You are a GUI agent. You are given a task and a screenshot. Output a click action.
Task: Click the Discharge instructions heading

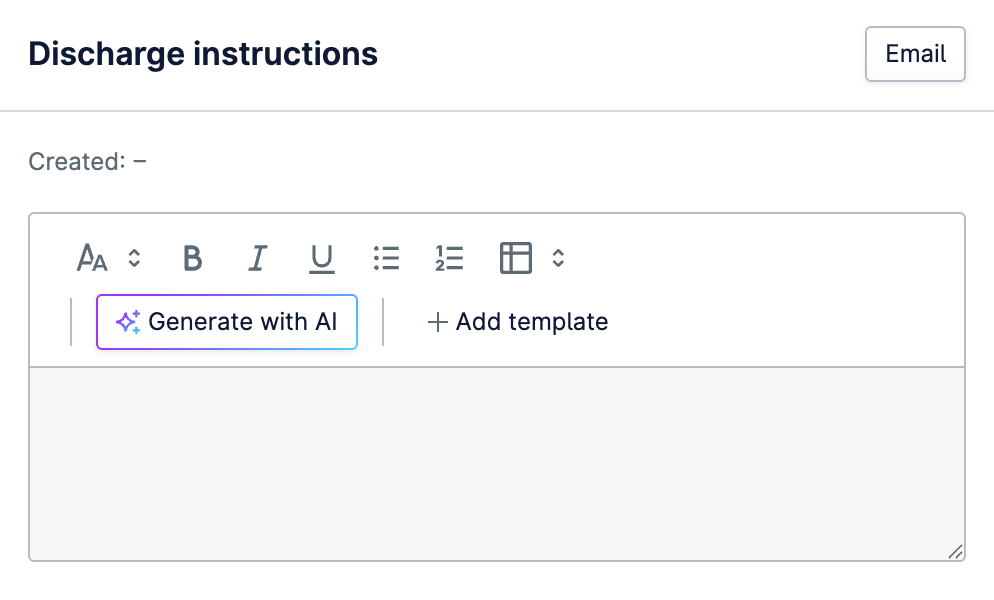pos(203,54)
